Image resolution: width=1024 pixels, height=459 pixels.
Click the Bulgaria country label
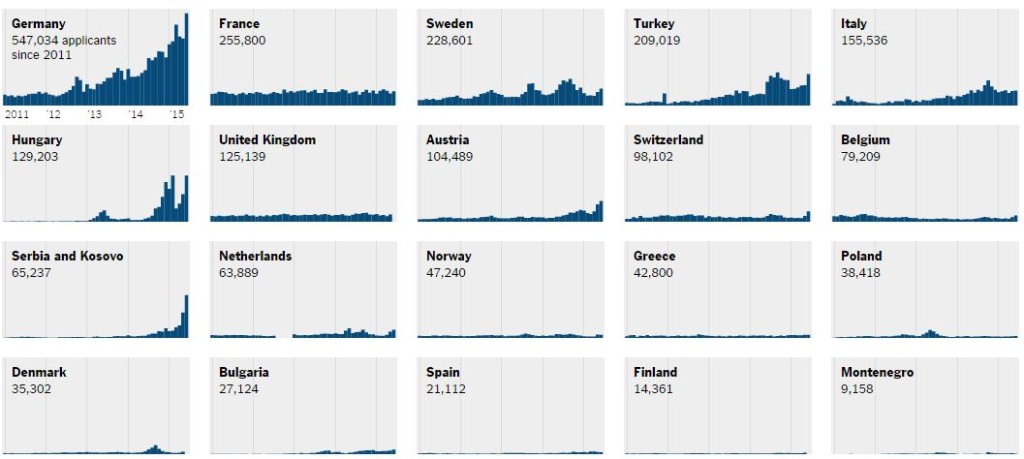[x=244, y=373]
